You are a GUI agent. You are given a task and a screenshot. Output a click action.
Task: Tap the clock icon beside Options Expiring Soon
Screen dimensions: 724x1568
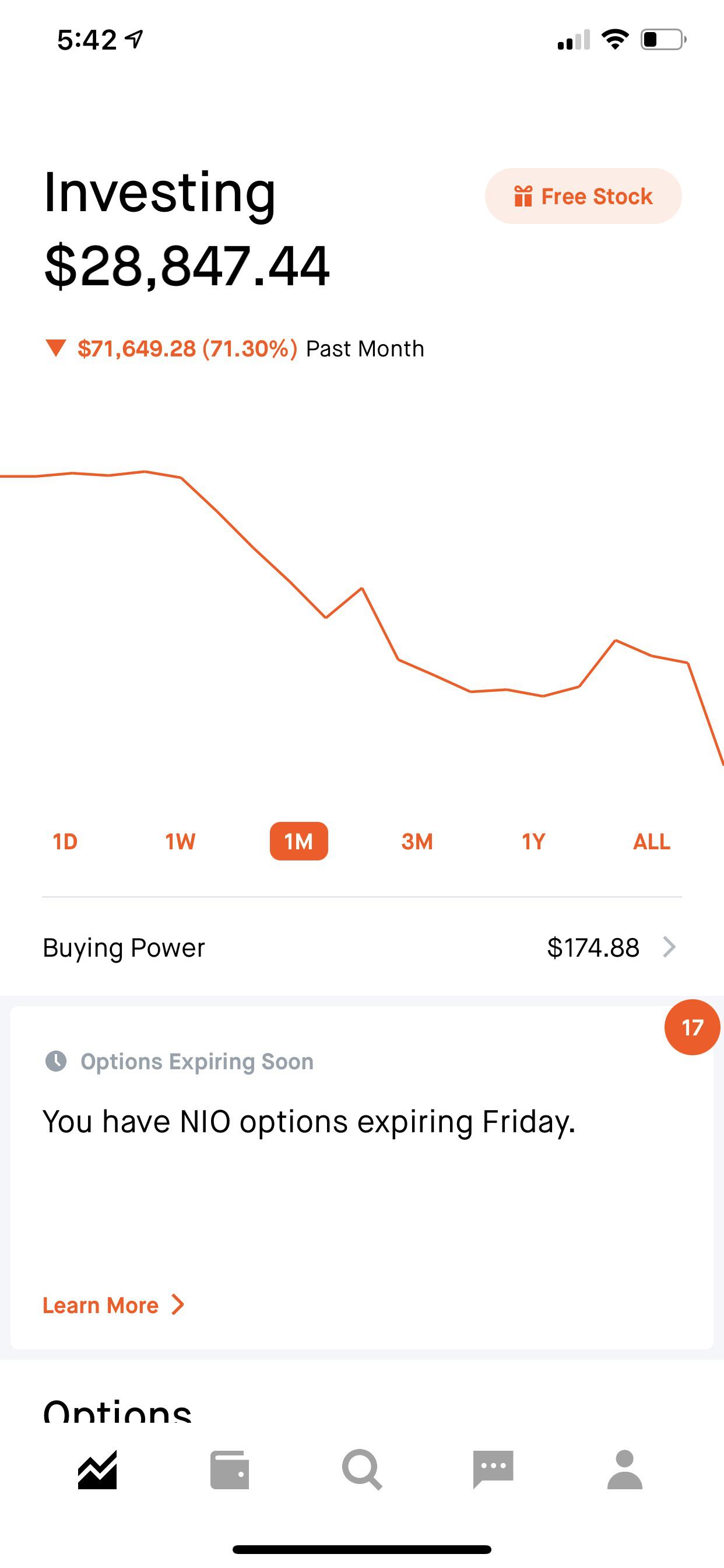pos(56,1061)
